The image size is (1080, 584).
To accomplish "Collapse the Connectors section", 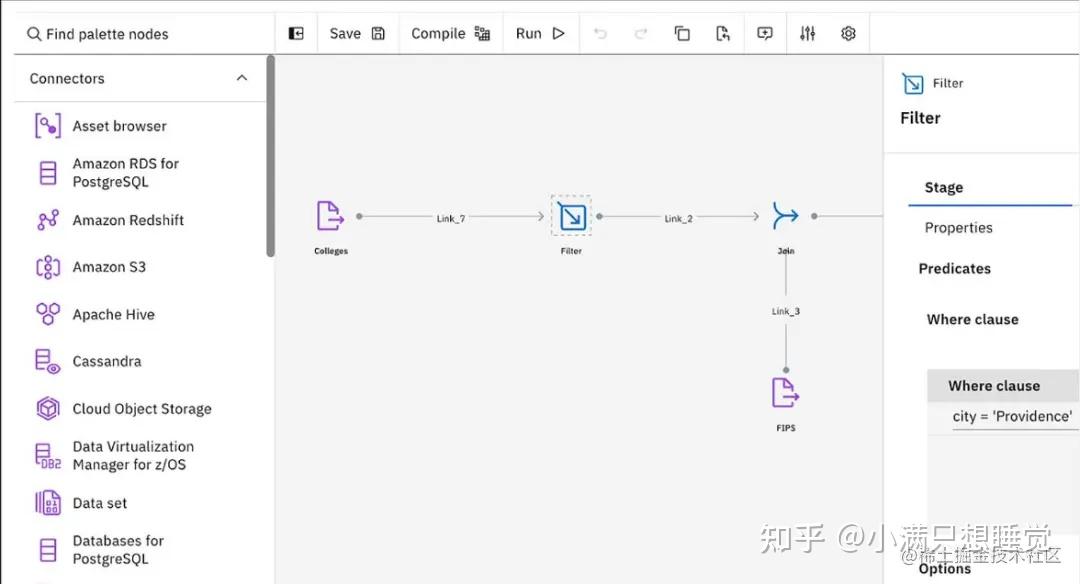I will (241, 77).
